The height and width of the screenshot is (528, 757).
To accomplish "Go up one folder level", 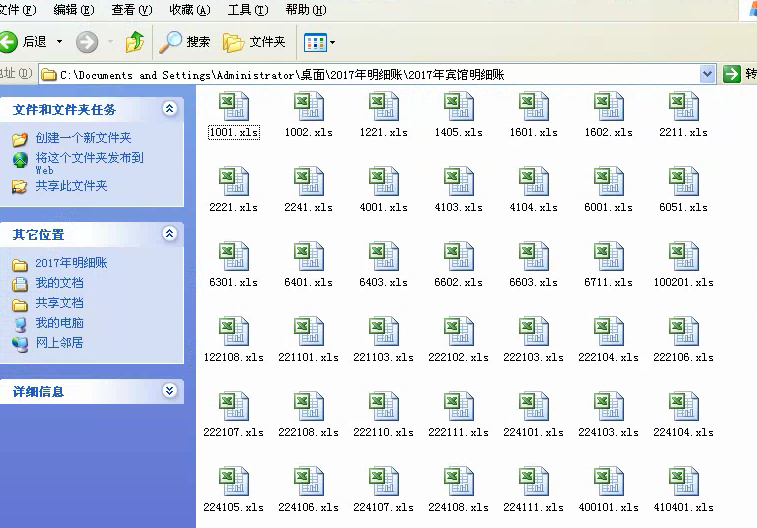I will tap(135, 42).
